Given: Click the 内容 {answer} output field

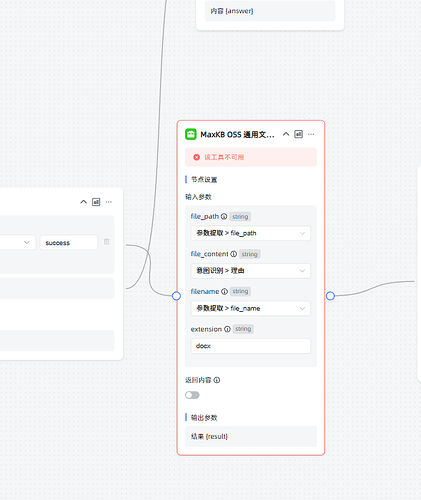Looking at the screenshot, I should (270, 11).
